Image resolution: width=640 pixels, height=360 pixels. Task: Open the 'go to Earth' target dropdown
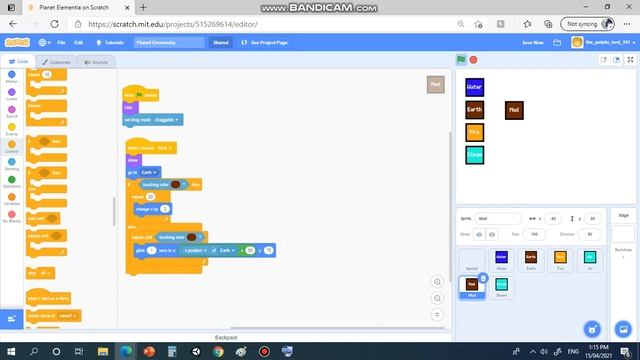149,172
